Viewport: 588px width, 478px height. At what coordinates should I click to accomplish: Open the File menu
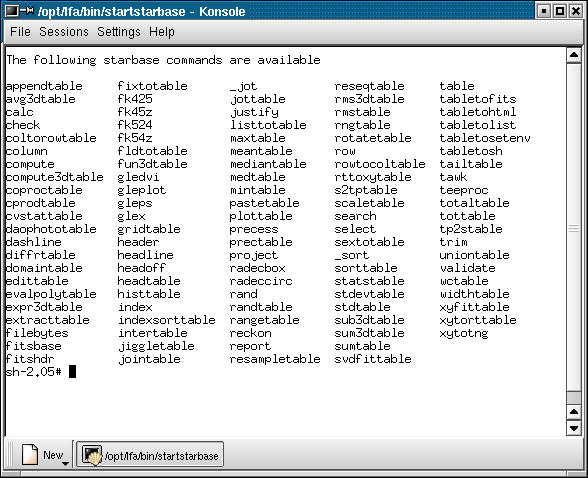[x=20, y=32]
